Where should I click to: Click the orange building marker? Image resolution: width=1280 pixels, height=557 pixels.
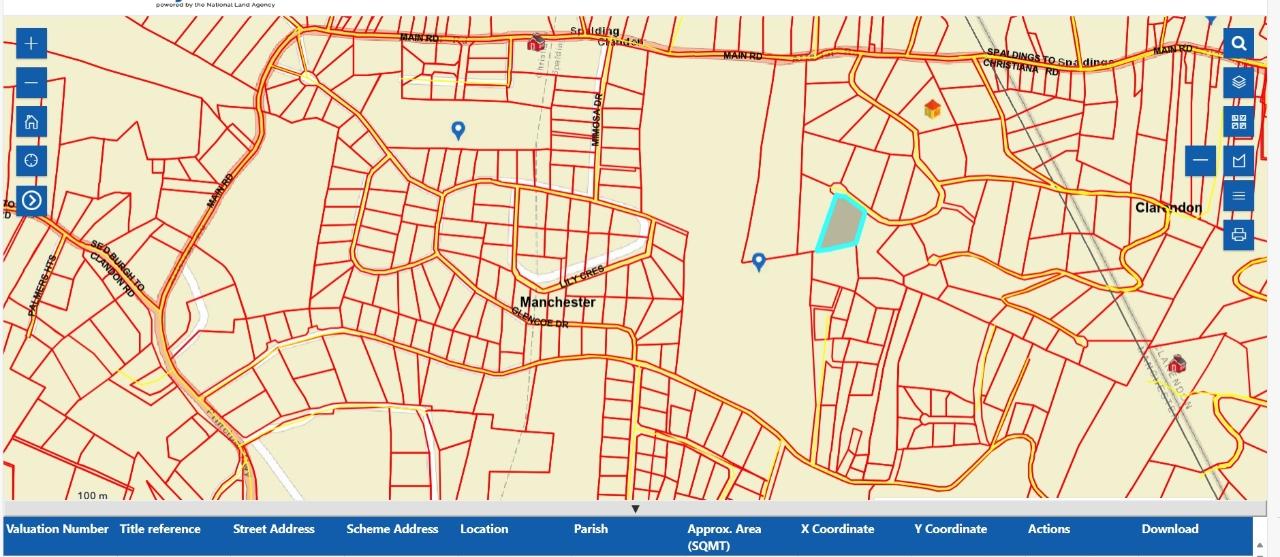[932, 109]
